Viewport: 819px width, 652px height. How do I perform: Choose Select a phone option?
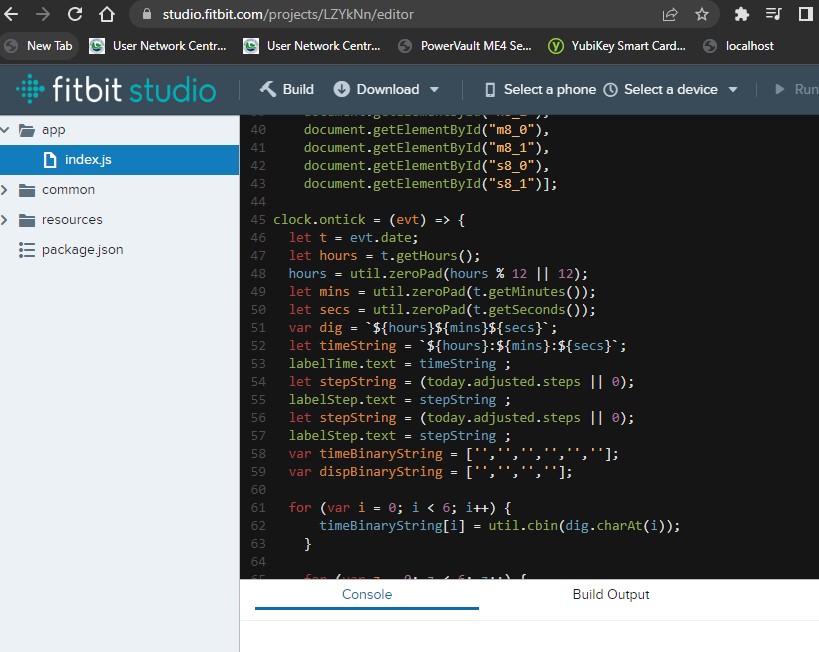point(540,90)
